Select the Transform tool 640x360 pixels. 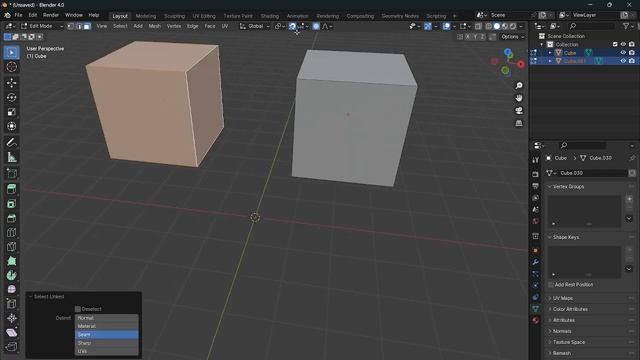(x=11, y=126)
